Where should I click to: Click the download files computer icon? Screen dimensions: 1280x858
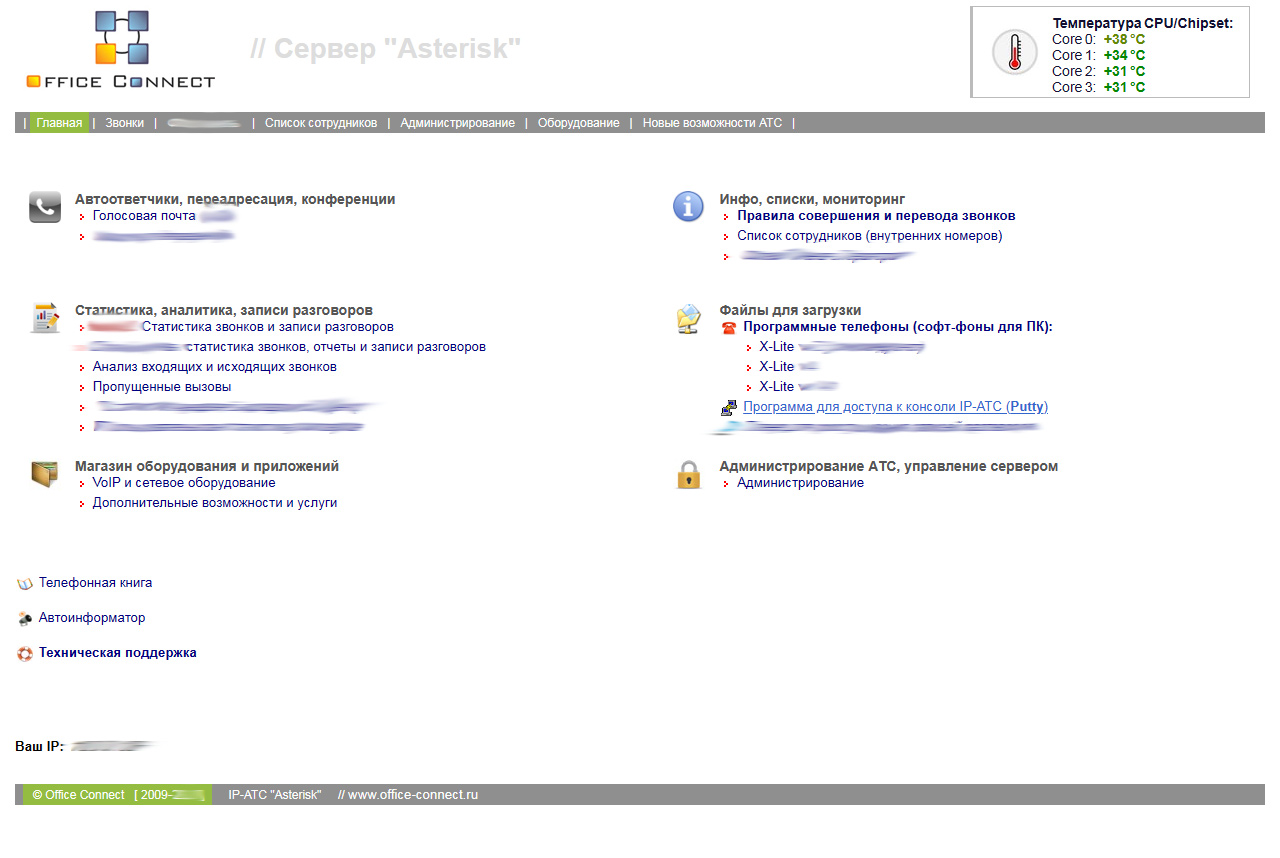tap(688, 319)
